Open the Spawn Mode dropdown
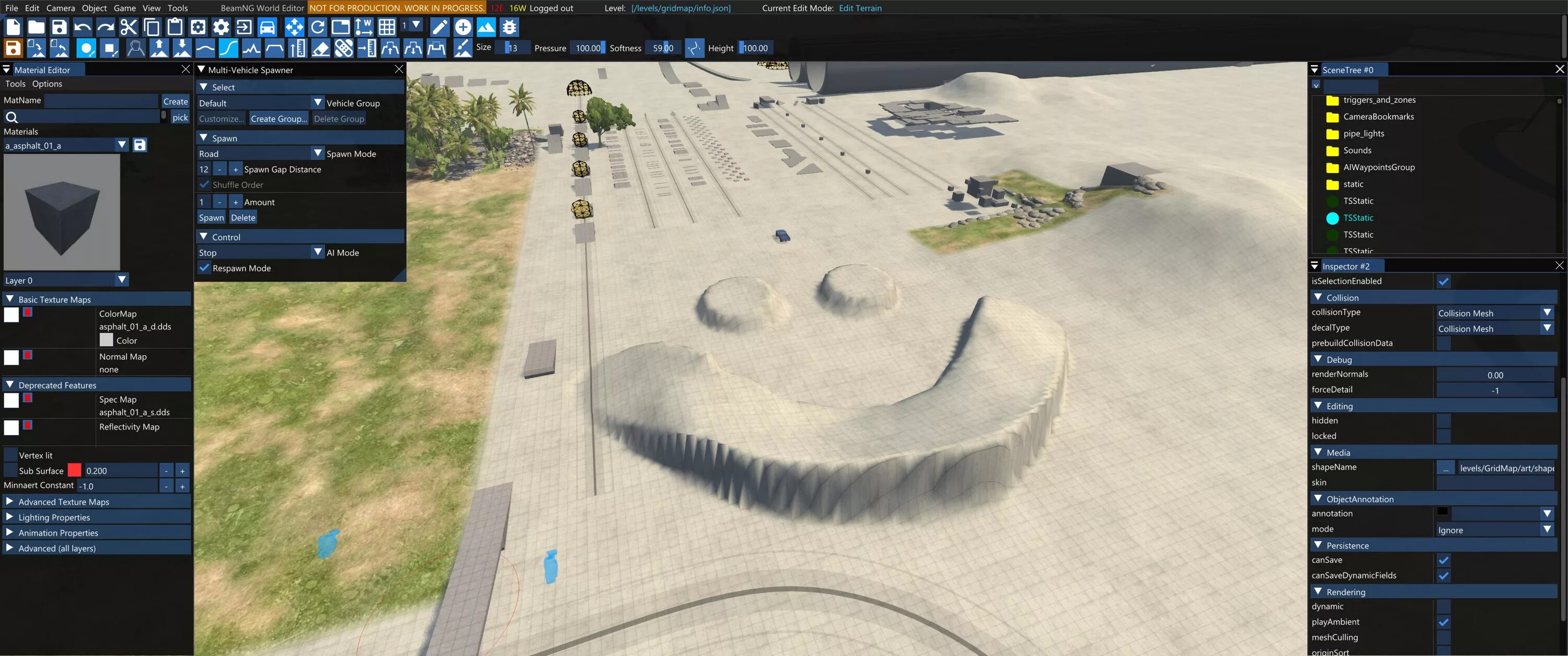1568x656 pixels. (318, 154)
